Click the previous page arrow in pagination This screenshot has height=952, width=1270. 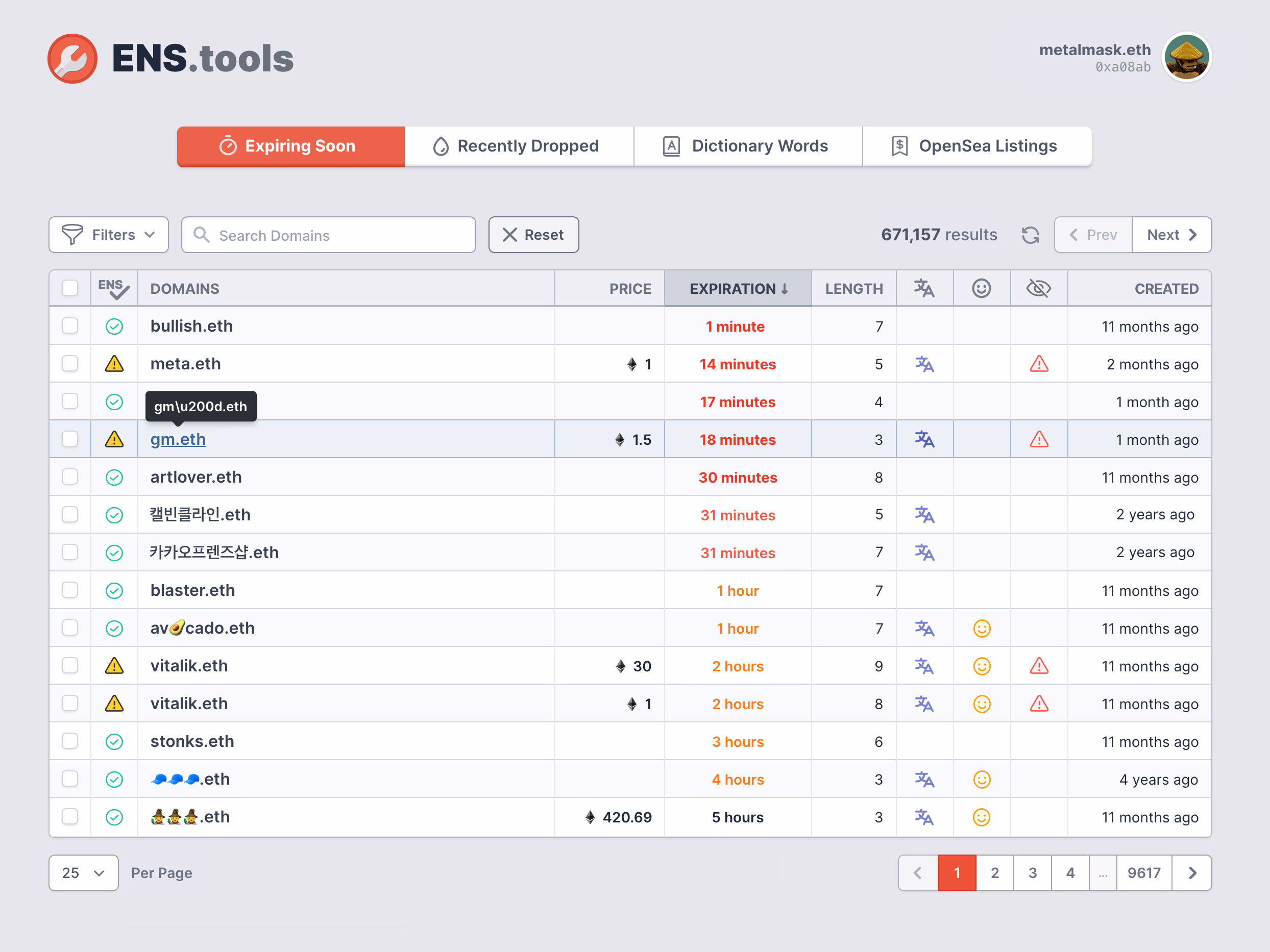pyautogui.click(x=917, y=873)
